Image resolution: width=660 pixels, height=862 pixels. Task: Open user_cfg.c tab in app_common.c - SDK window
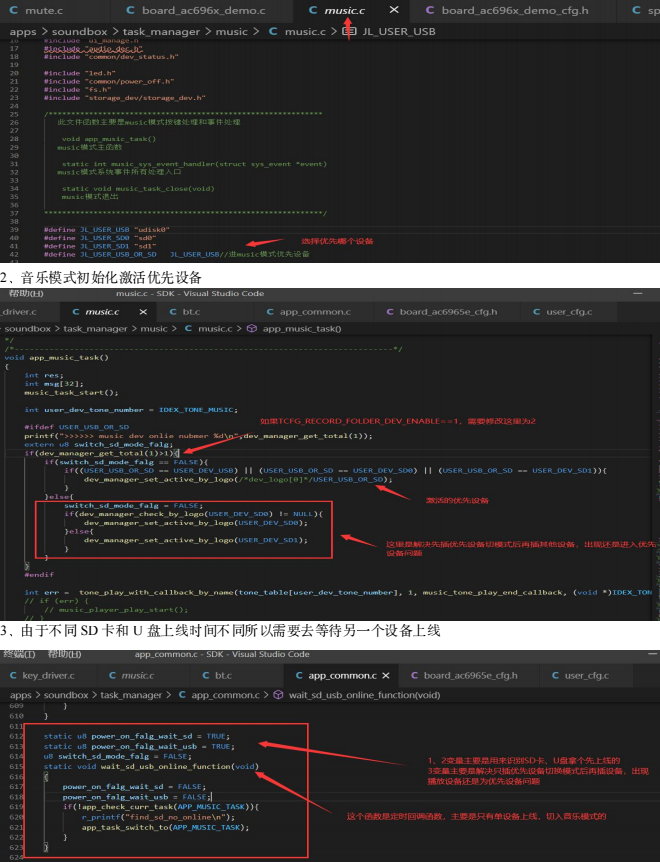586,676
